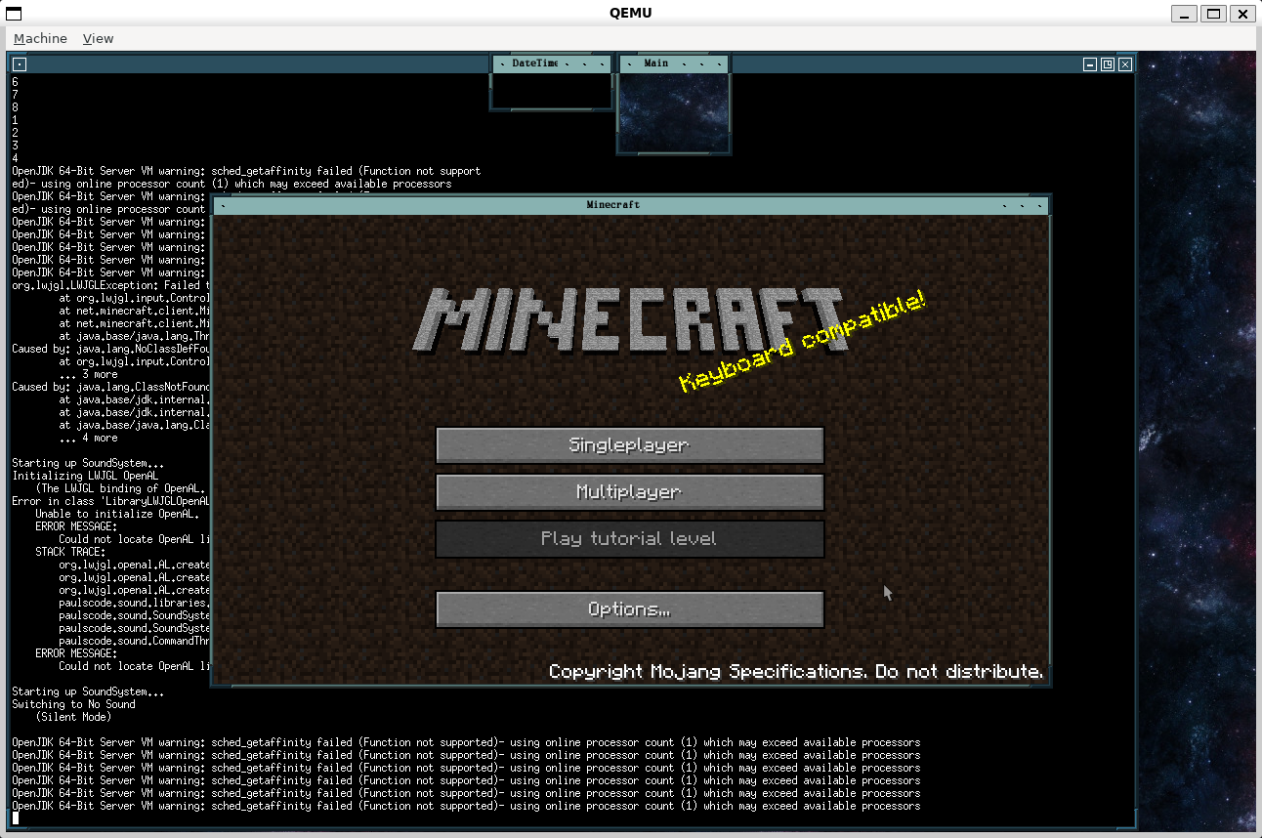Click the DateTime titlebar's middle dot icon
Image resolution: width=1262 pixels, height=838 pixels.
[x=584, y=63]
